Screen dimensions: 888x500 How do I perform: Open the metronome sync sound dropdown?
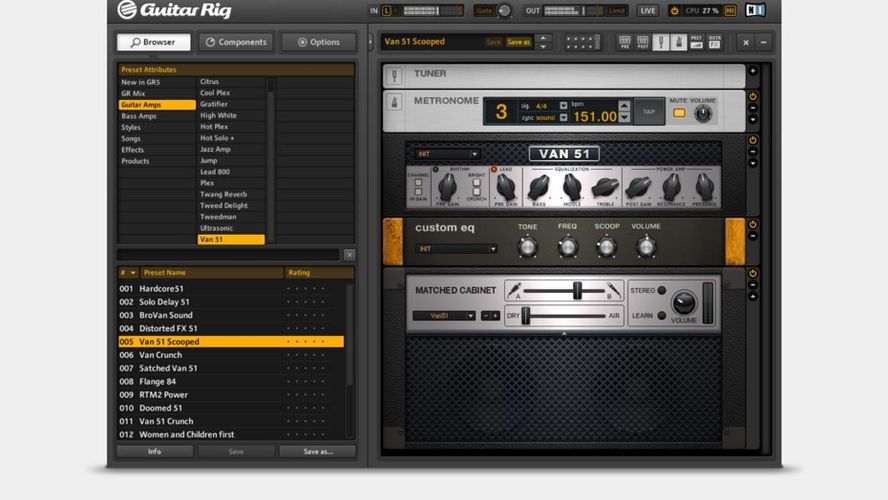point(563,118)
